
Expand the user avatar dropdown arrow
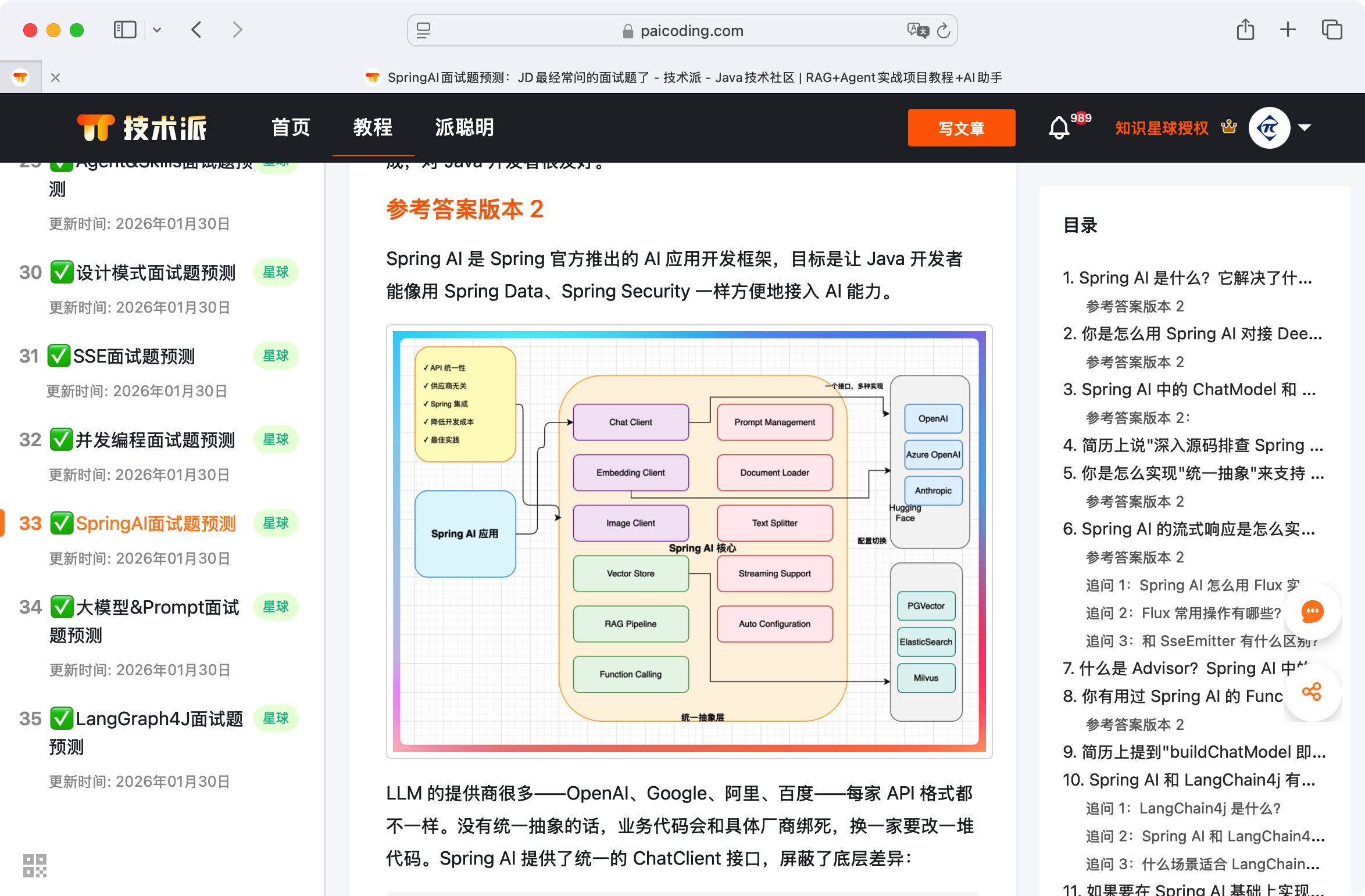pos(1305,127)
